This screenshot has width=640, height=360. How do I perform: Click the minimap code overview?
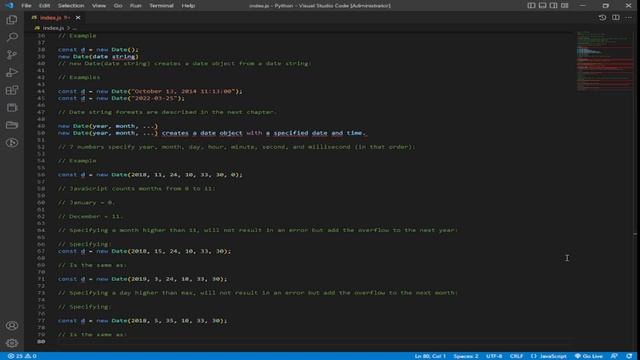(604, 61)
